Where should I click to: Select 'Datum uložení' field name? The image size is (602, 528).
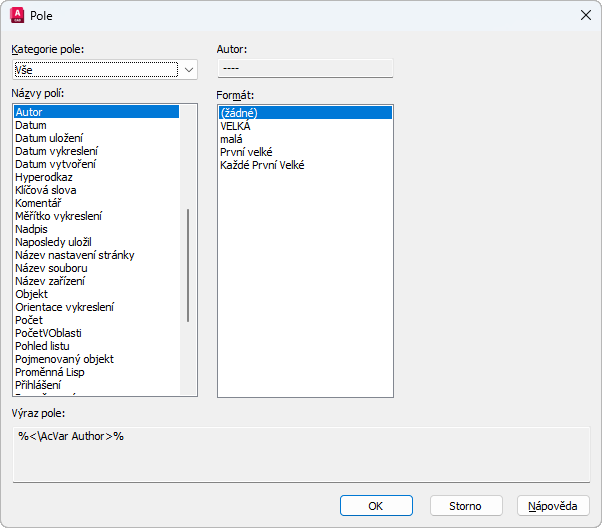coord(49,138)
